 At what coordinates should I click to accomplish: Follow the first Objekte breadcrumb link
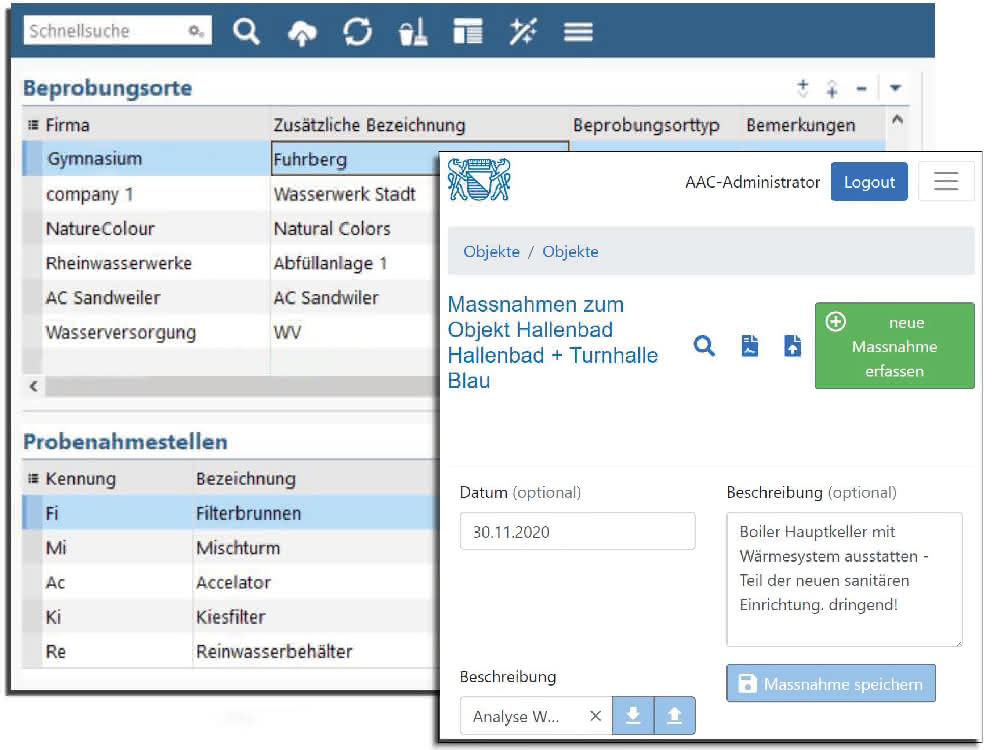click(x=492, y=251)
